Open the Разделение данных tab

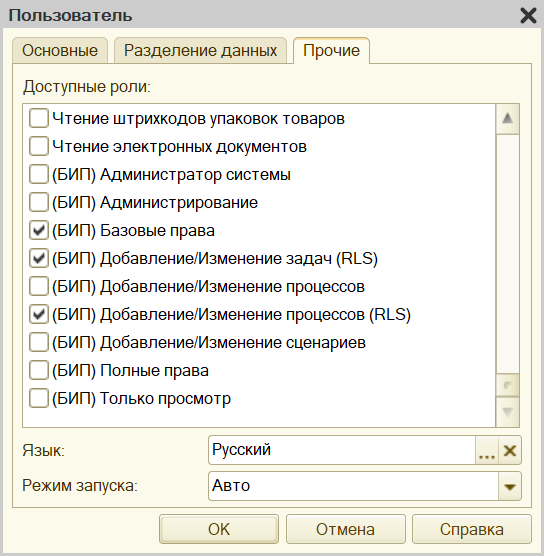[200, 50]
